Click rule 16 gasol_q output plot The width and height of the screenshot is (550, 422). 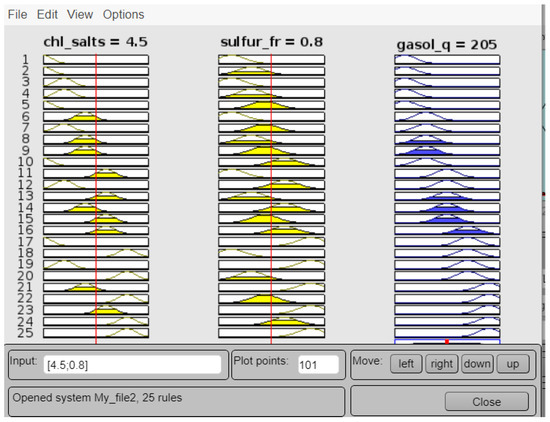[447, 230]
